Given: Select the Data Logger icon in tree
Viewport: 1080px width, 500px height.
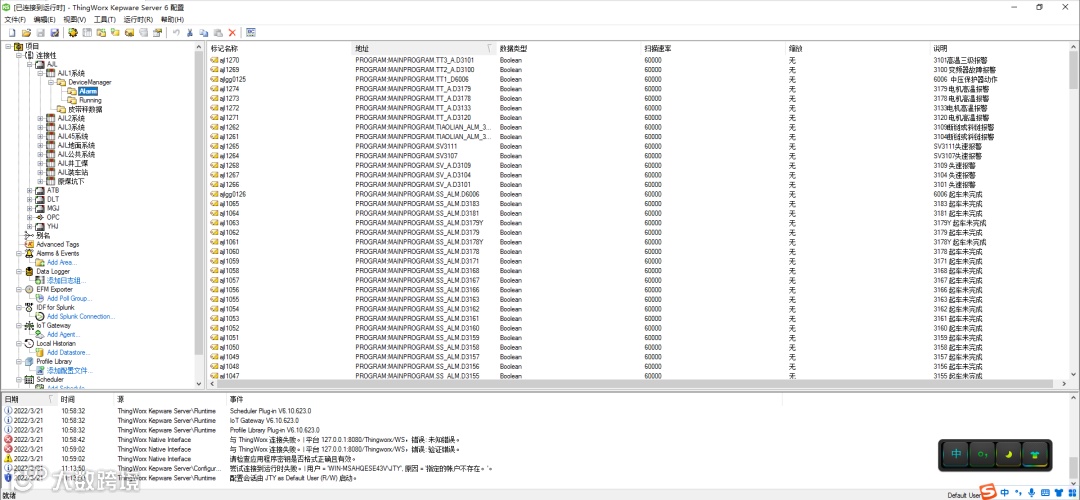Looking at the screenshot, I should (29, 271).
